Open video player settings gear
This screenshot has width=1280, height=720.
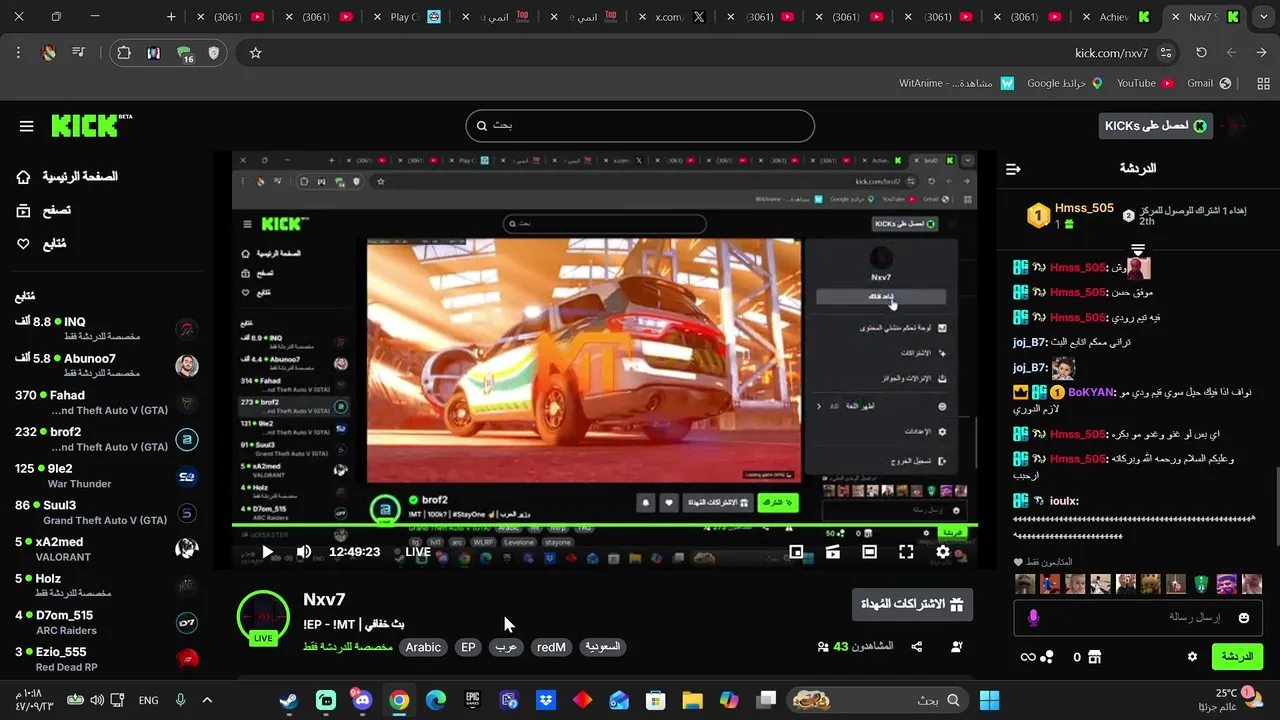(x=943, y=552)
